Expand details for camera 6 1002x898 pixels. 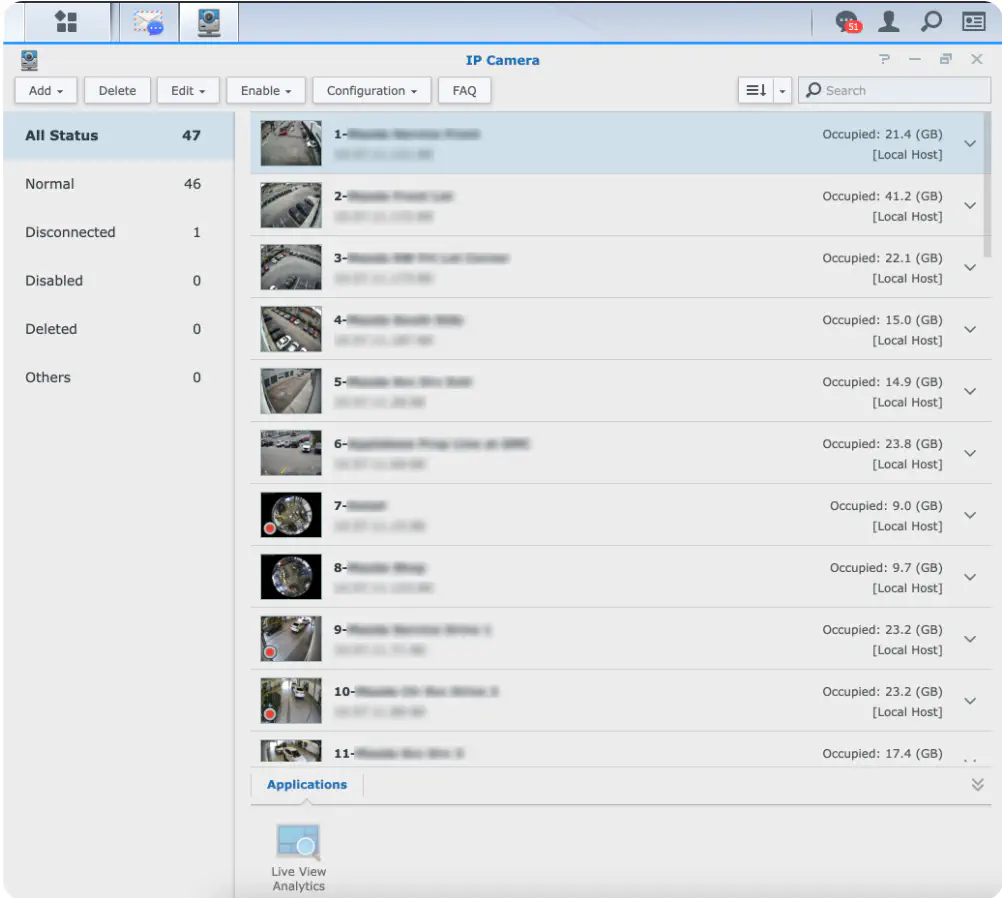coord(970,454)
